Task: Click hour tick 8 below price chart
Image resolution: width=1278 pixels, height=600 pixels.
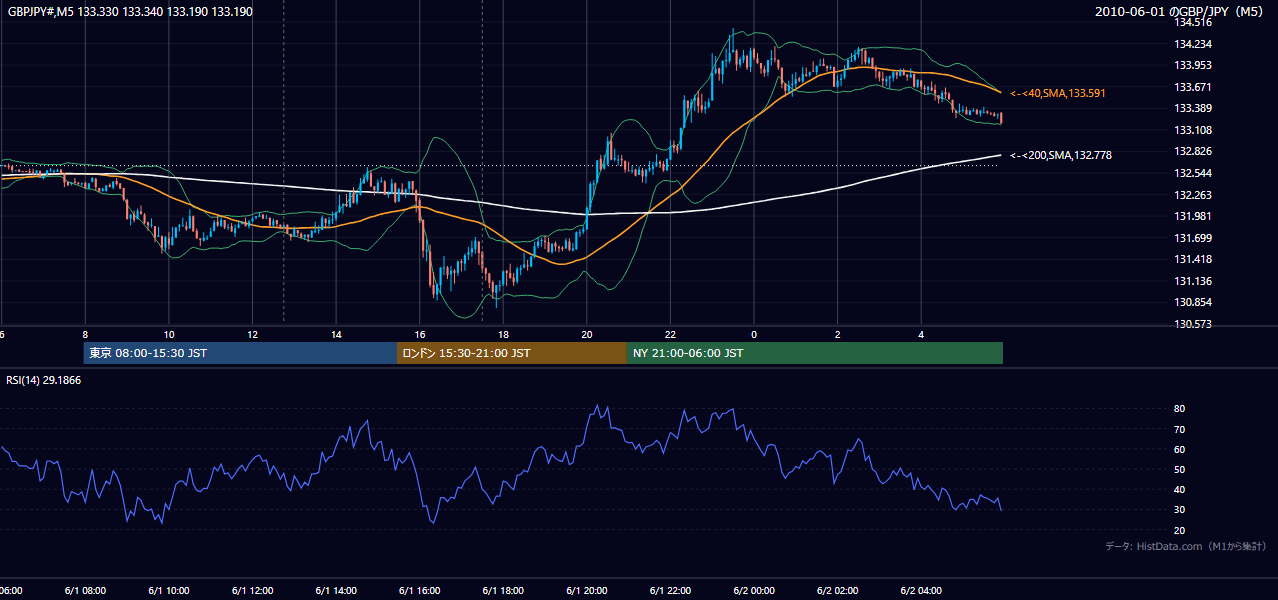Action: (x=85, y=335)
